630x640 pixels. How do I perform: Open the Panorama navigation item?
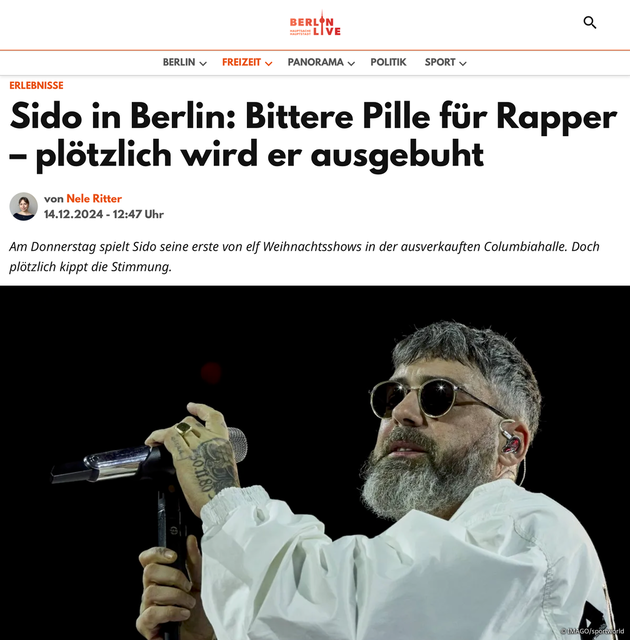pos(315,62)
